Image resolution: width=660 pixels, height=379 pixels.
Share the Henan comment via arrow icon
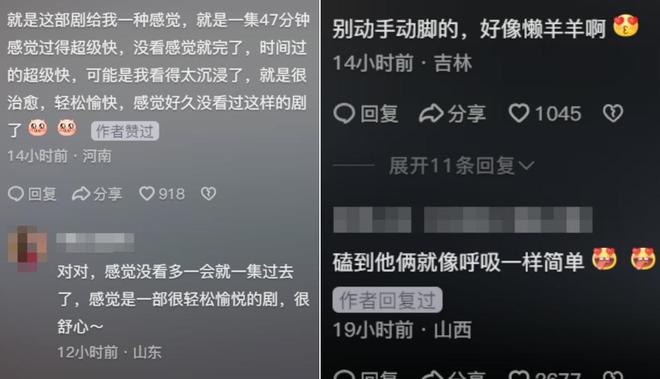(x=81, y=194)
